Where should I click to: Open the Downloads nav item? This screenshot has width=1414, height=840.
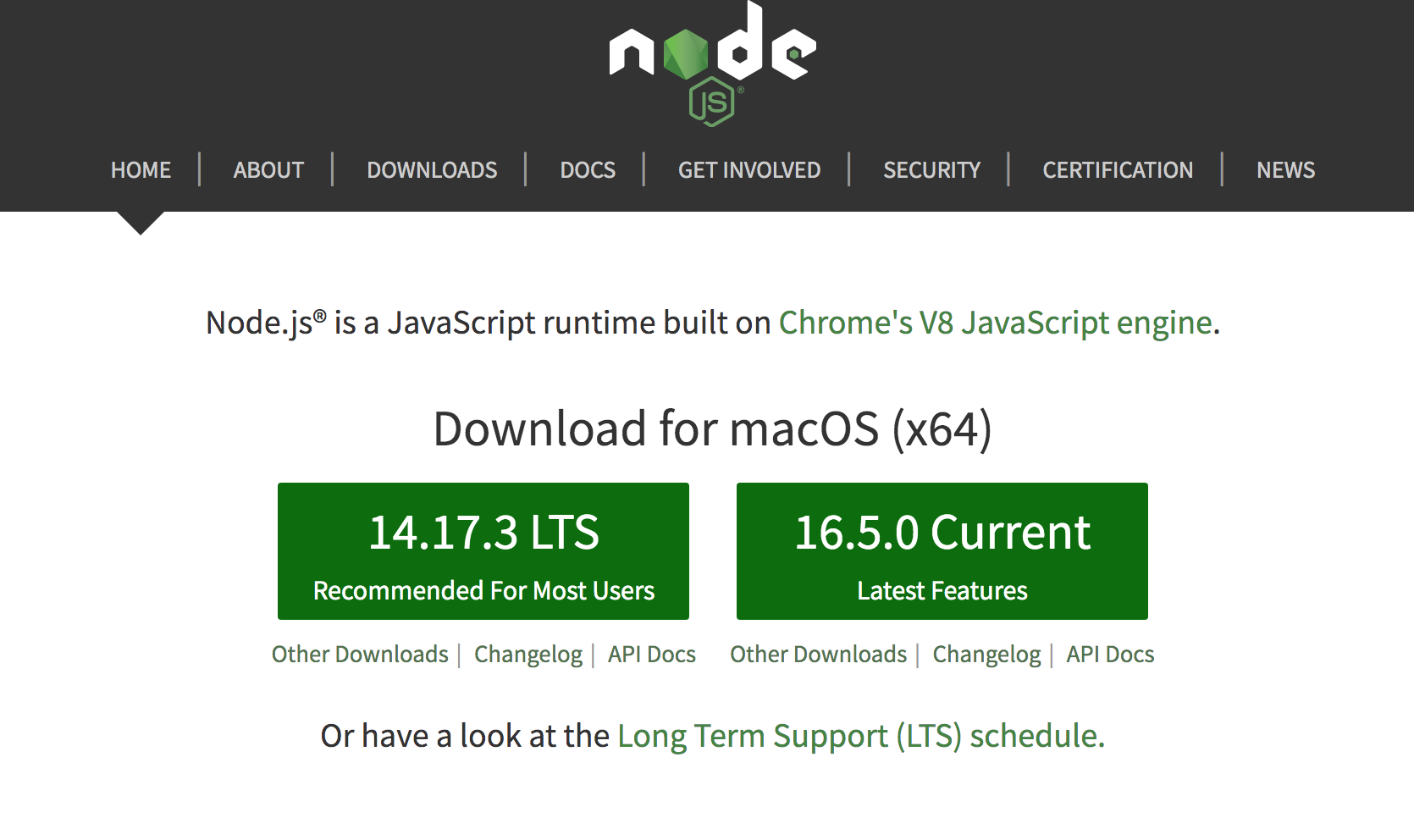(432, 170)
